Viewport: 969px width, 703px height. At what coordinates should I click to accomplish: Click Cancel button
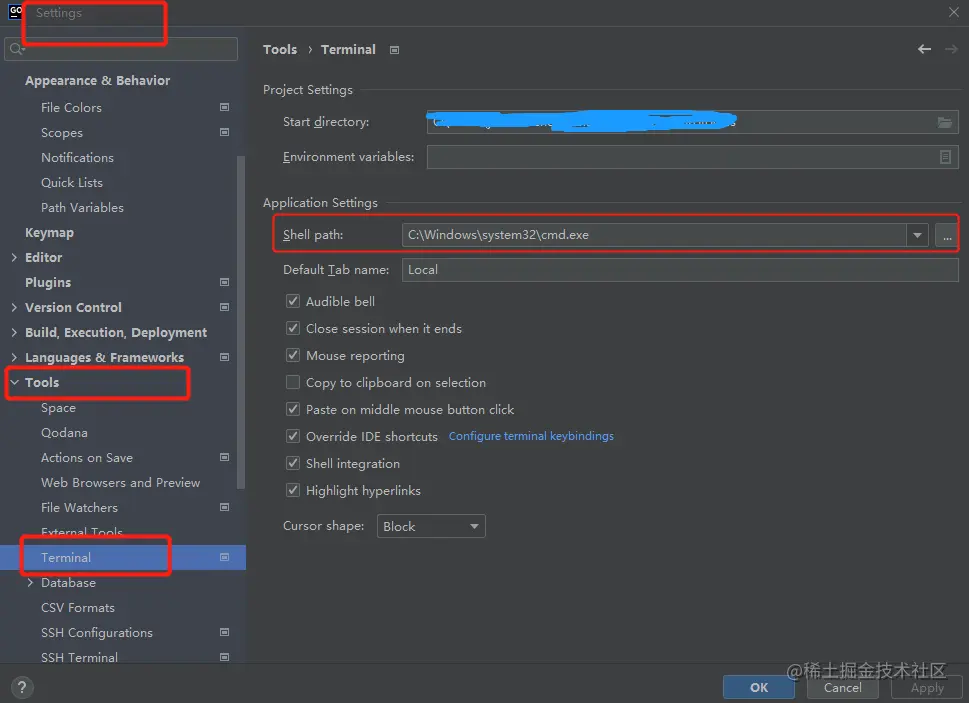842,688
